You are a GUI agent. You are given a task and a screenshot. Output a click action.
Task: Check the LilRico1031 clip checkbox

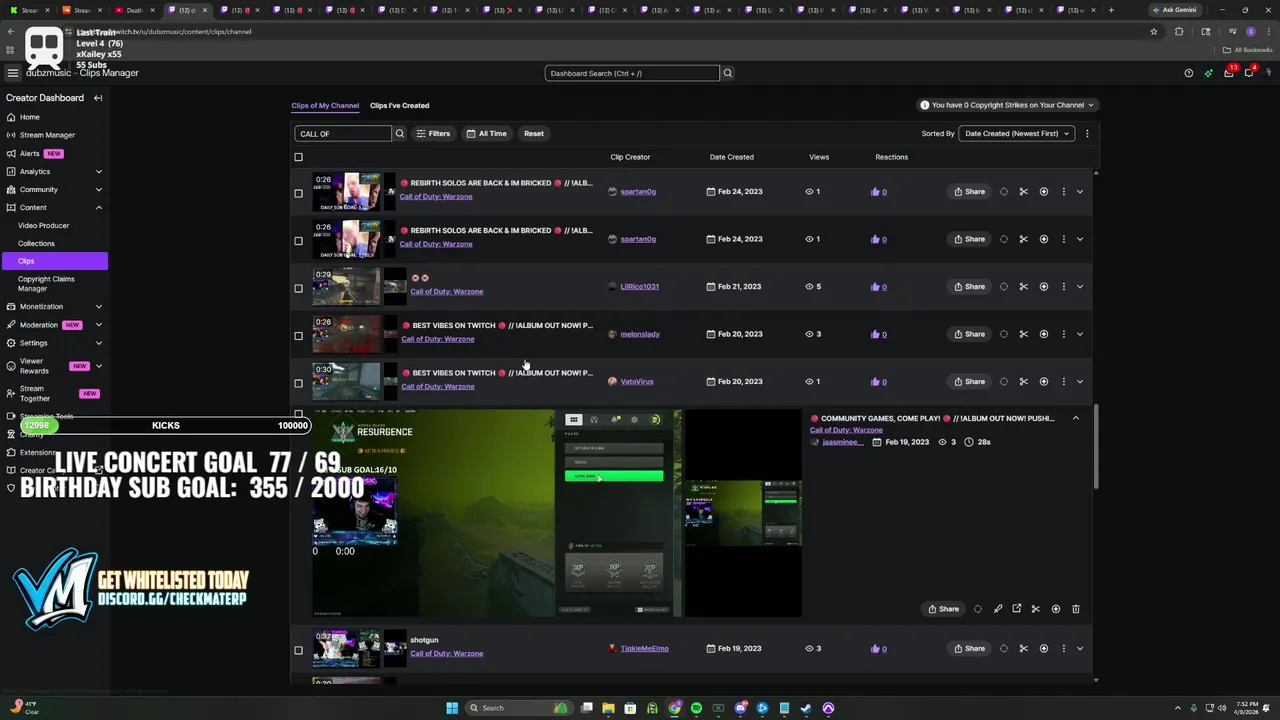(x=298, y=288)
